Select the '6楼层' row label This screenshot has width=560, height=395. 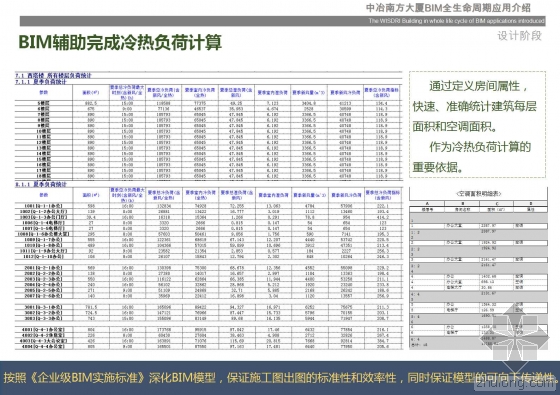[x=44, y=109]
